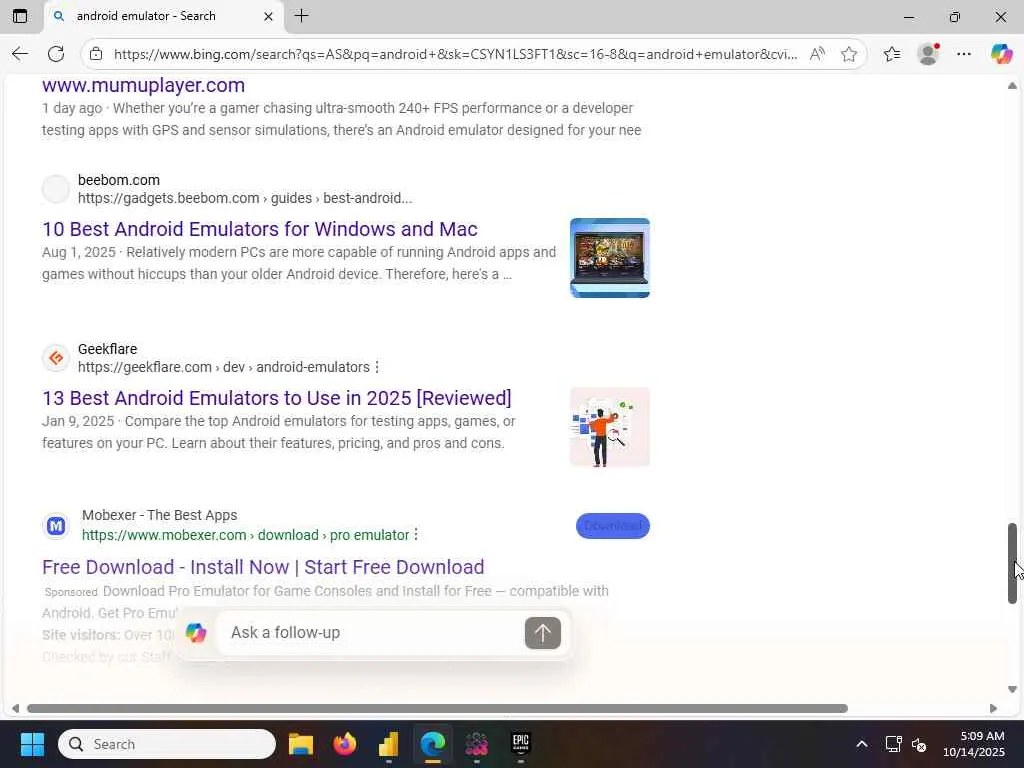Click the taskbar Search box
Screen dimensions: 1024x768
click(x=167, y=744)
